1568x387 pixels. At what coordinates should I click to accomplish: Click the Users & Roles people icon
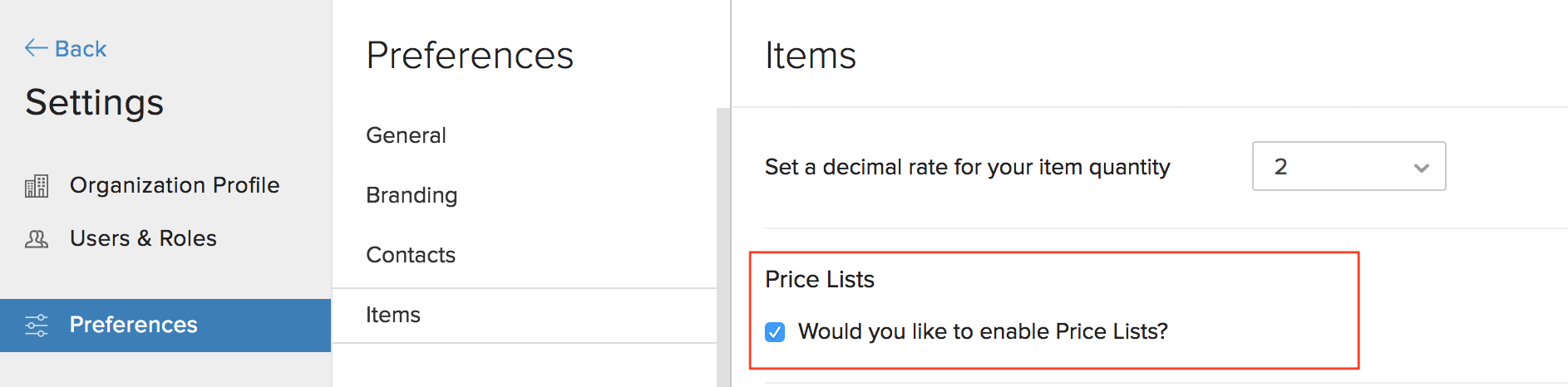point(37,239)
